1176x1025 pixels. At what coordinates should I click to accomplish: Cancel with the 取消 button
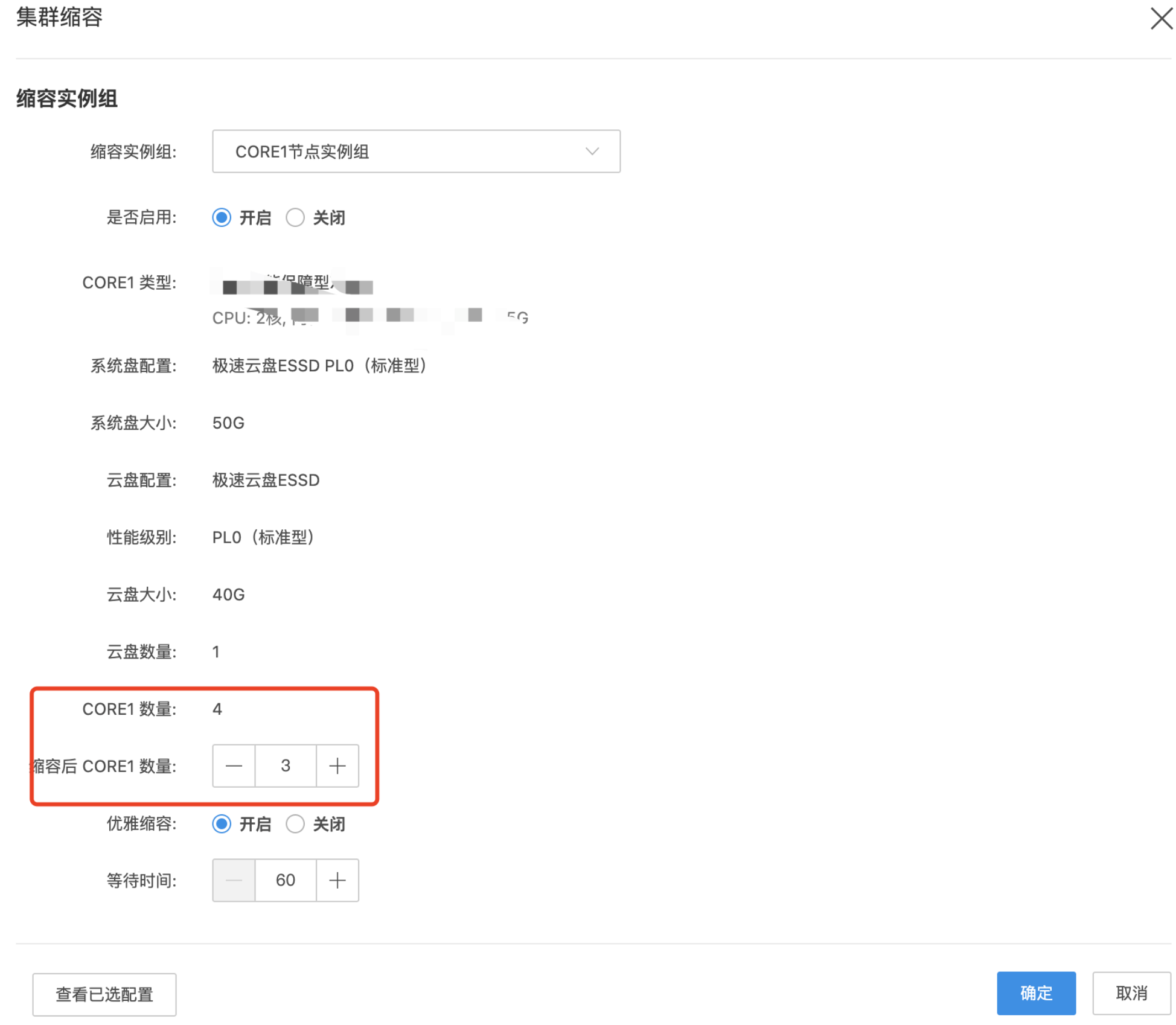[x=1131, y=992]
